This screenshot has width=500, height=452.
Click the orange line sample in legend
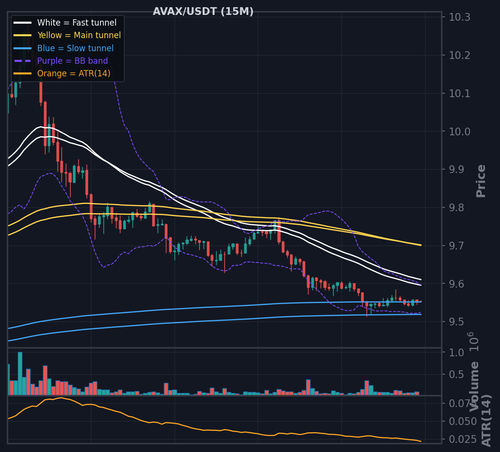click(x=22, y=73)
